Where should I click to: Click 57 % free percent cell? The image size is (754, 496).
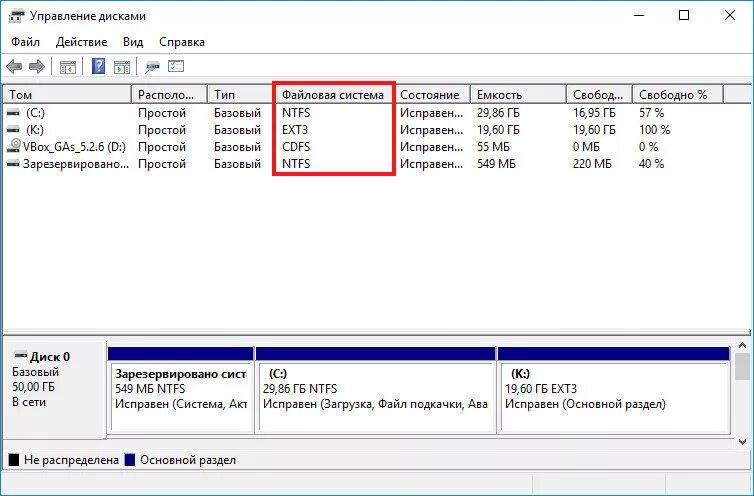click(x=652, y=113)
